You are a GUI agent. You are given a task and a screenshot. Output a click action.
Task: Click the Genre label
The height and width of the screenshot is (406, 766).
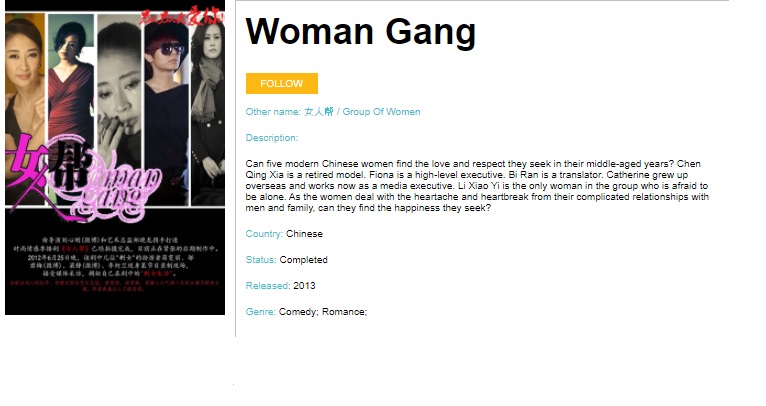(261, 312)
